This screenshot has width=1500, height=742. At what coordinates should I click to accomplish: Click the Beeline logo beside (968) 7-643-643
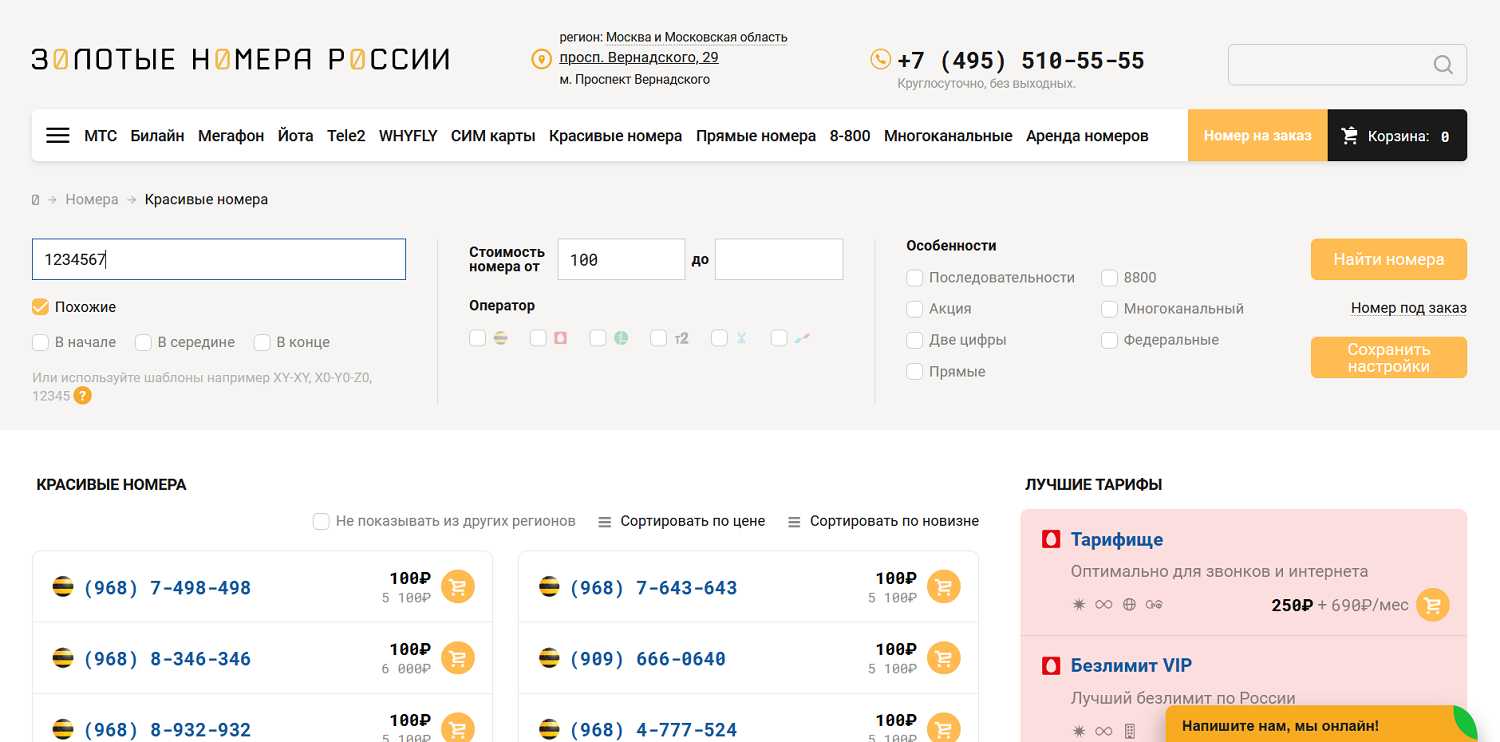point(549,587)
